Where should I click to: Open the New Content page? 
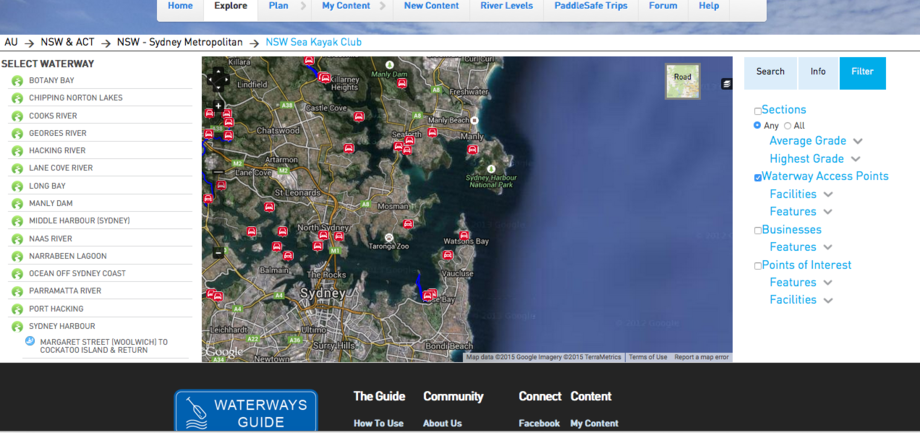coord(431,6)
